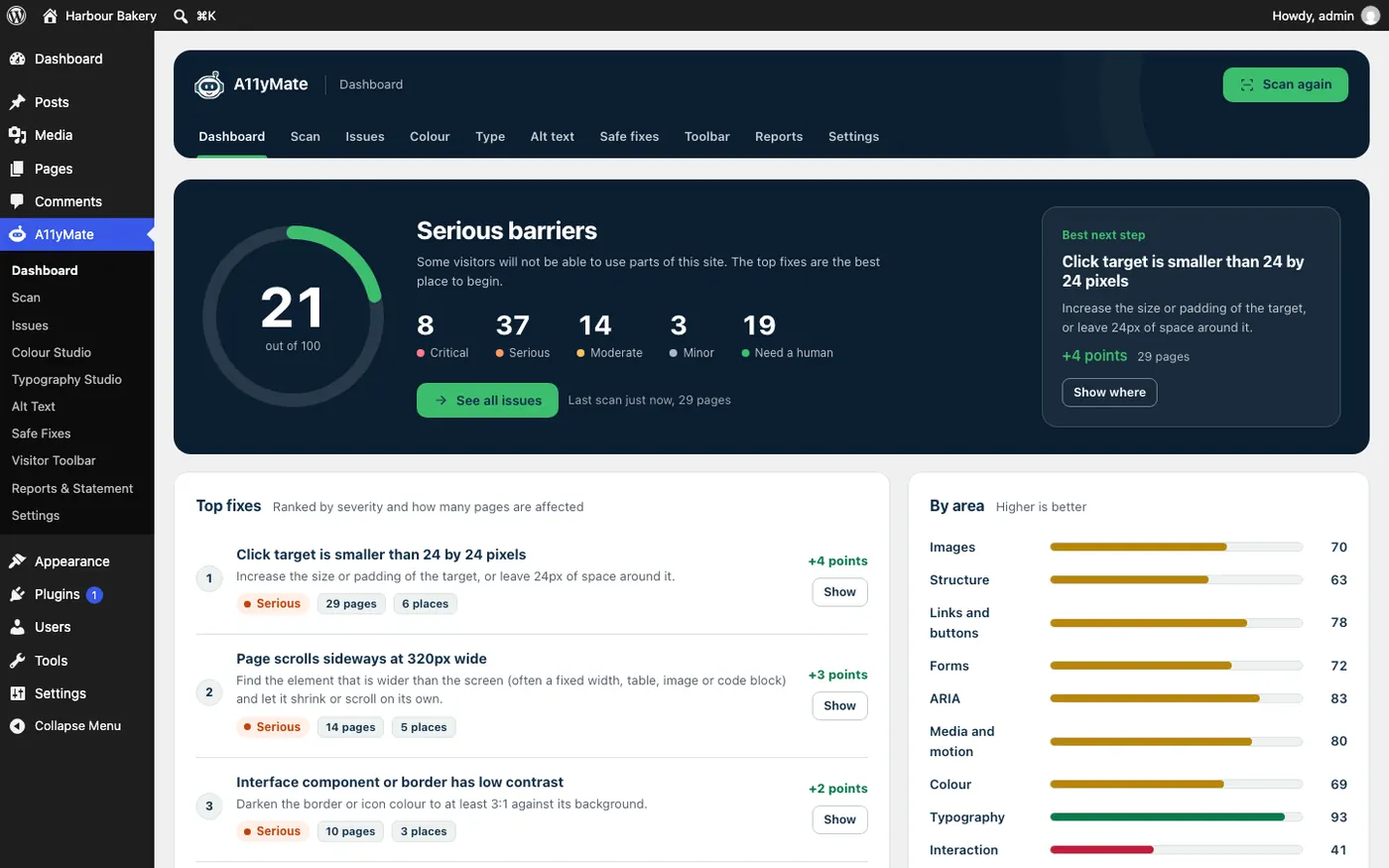Image resolution: width=1389 pixels, height=868 pixels.
Task: Click the Collapse Menu arrow icon
Action: tap(17, 726)
